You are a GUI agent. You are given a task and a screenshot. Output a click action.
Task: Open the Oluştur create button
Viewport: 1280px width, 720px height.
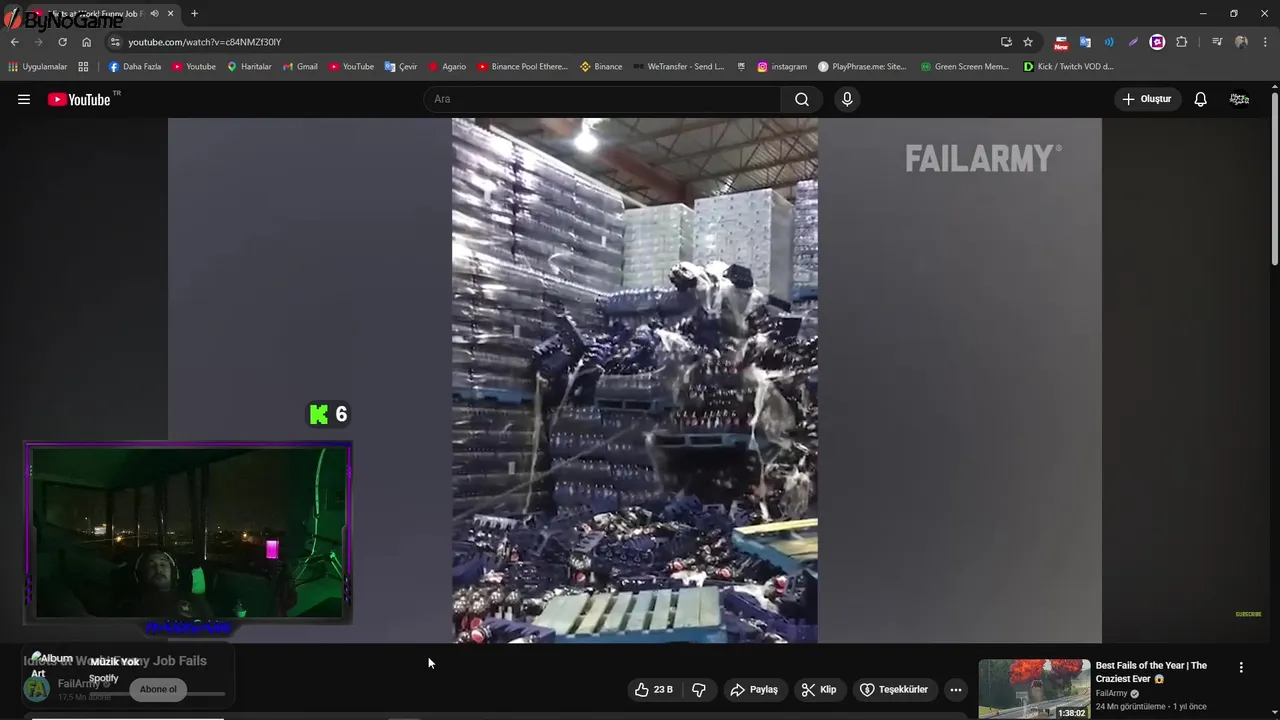pyautogui.click(x=1148, y=99)
